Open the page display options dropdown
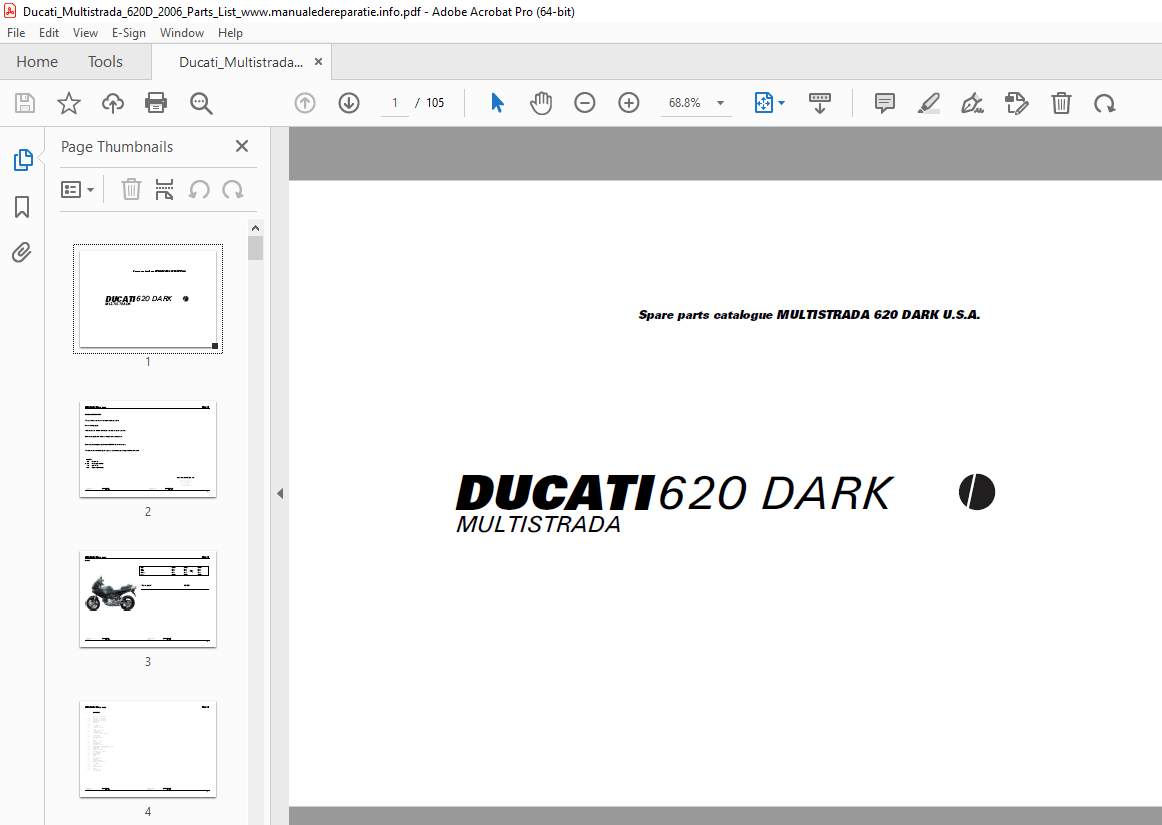The image size is (1162, 825). pos(781,102)
